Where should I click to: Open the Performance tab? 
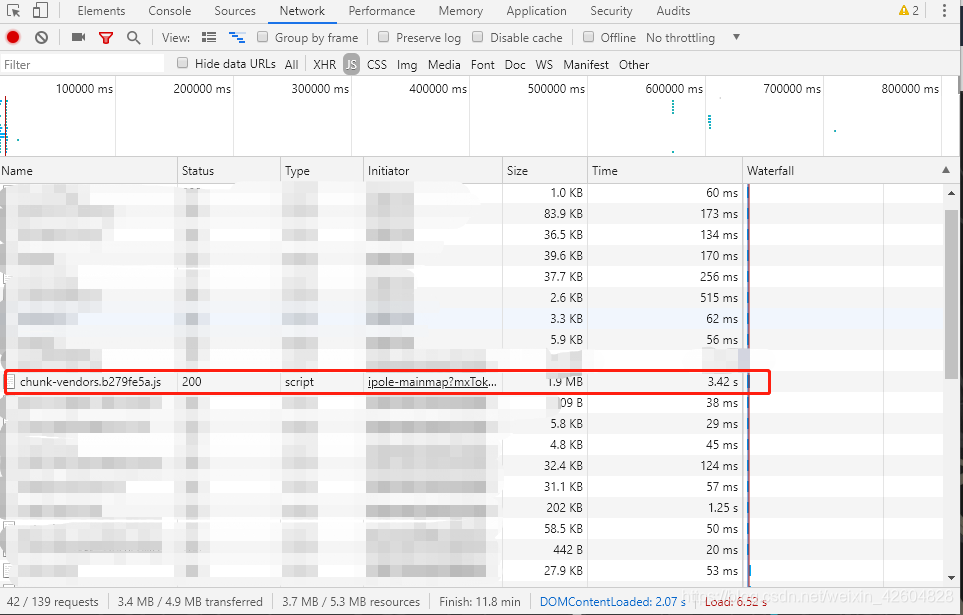pyautogui.click(x=381, y=11)
